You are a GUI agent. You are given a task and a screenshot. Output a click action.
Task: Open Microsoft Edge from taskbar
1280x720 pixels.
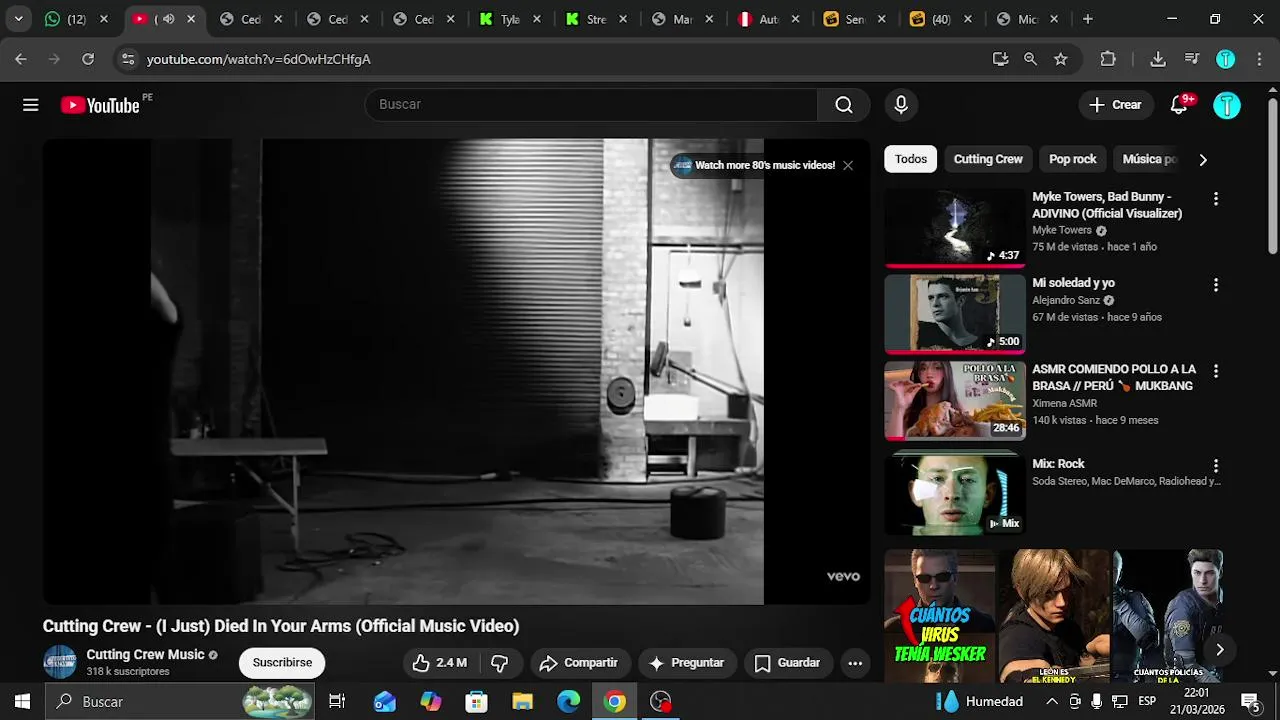click(569, 701)
